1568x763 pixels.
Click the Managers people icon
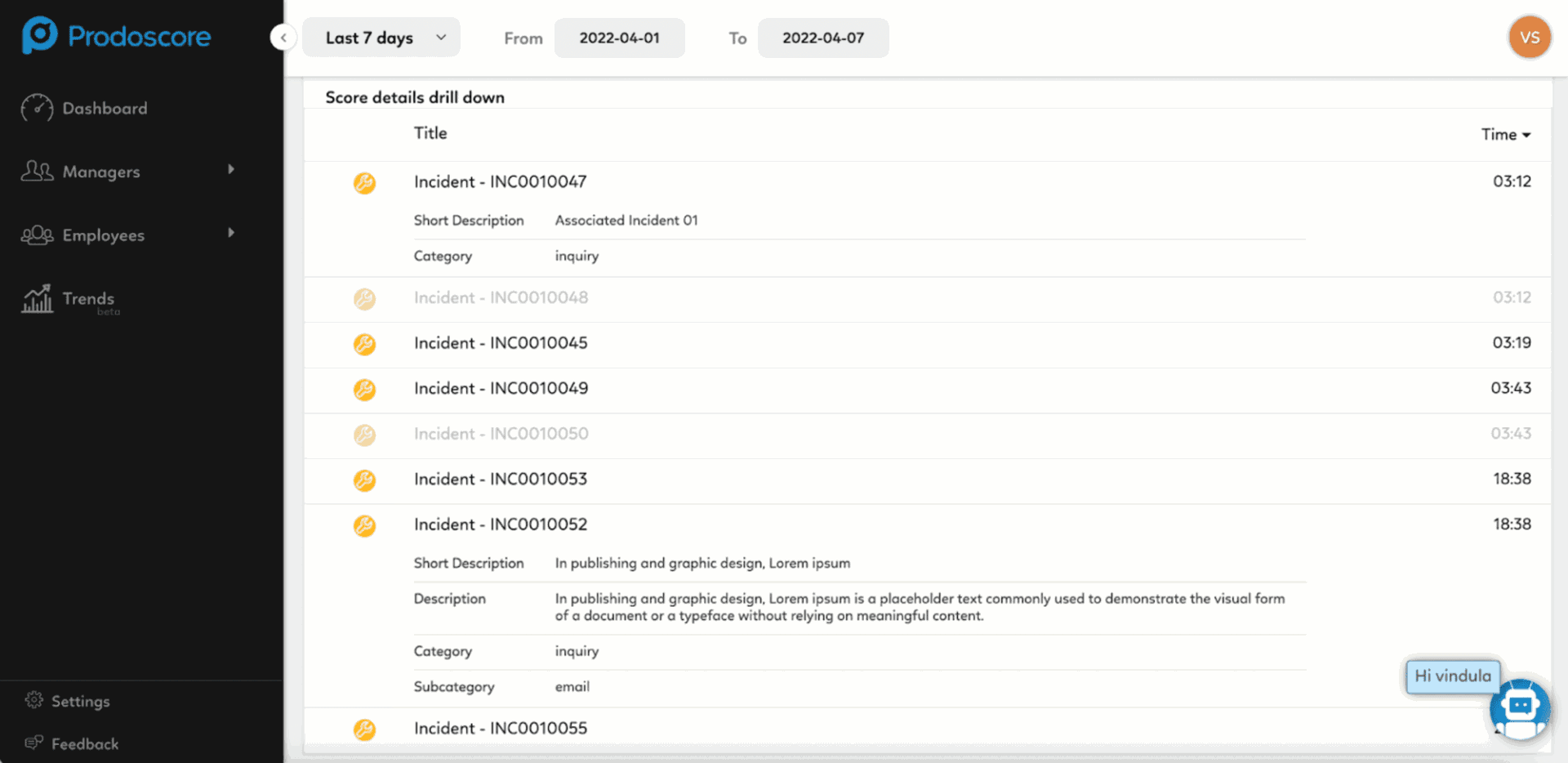point(37,171)
